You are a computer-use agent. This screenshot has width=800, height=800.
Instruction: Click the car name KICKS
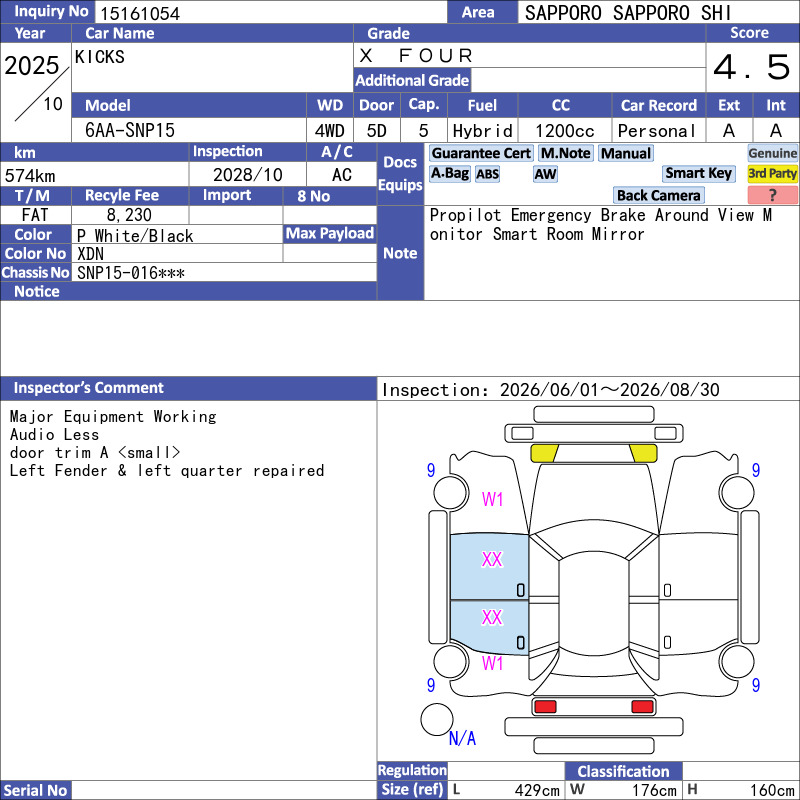pyautogui.click(x=99, y=56)
